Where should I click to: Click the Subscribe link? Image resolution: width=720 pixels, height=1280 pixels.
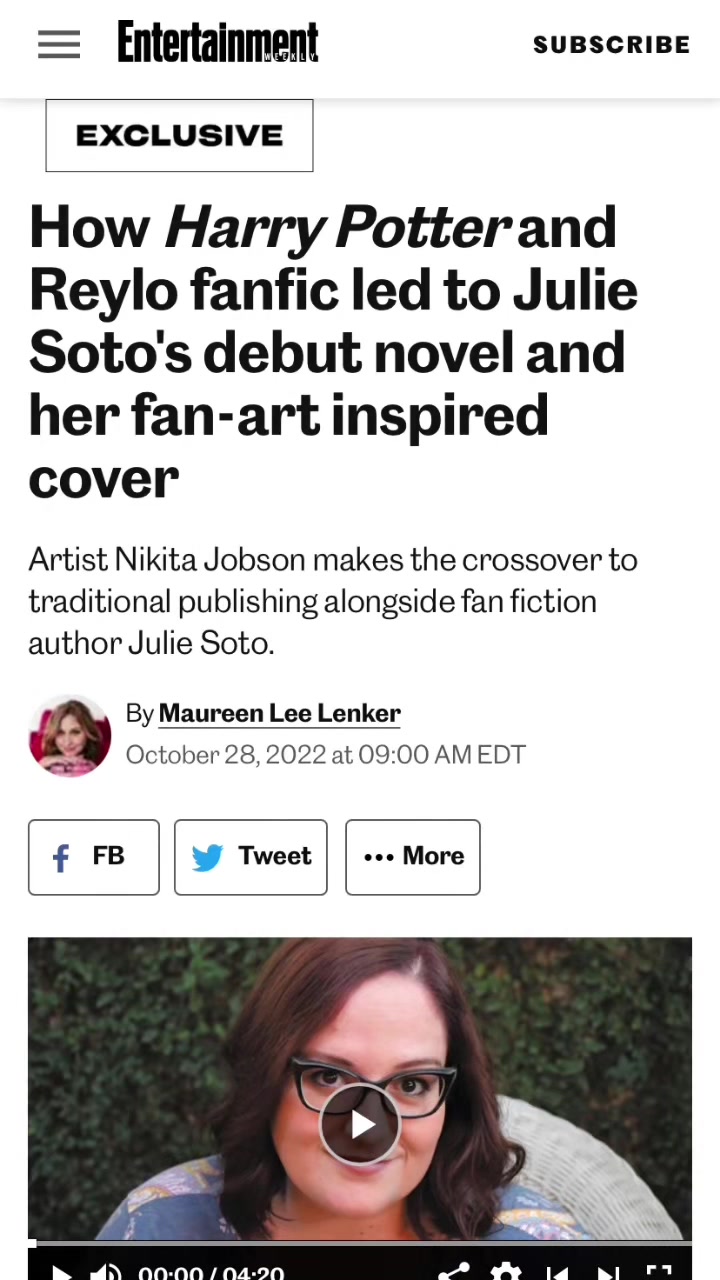pyautogui.click(x=611, y=45)
